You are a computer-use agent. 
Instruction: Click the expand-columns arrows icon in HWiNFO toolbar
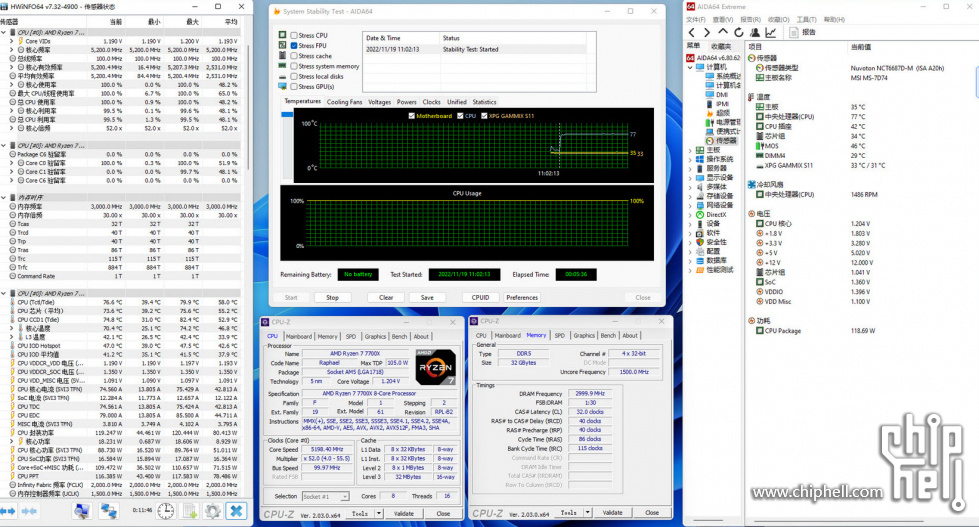click(8, 511)
